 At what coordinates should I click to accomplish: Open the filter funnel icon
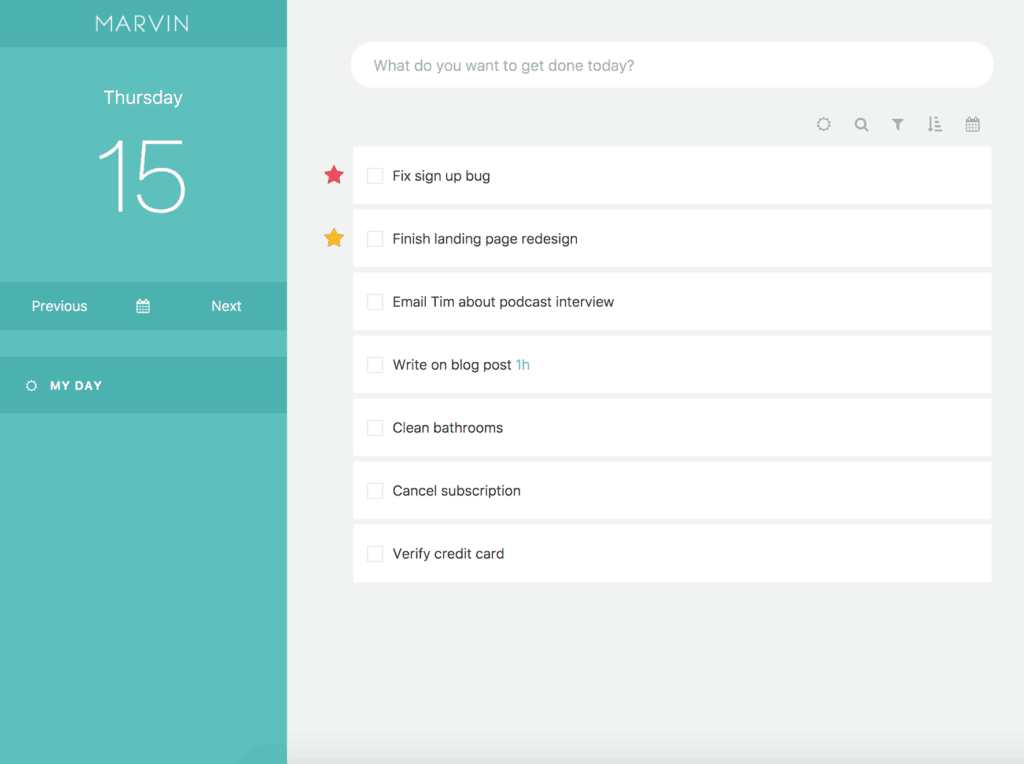[898, 124]
